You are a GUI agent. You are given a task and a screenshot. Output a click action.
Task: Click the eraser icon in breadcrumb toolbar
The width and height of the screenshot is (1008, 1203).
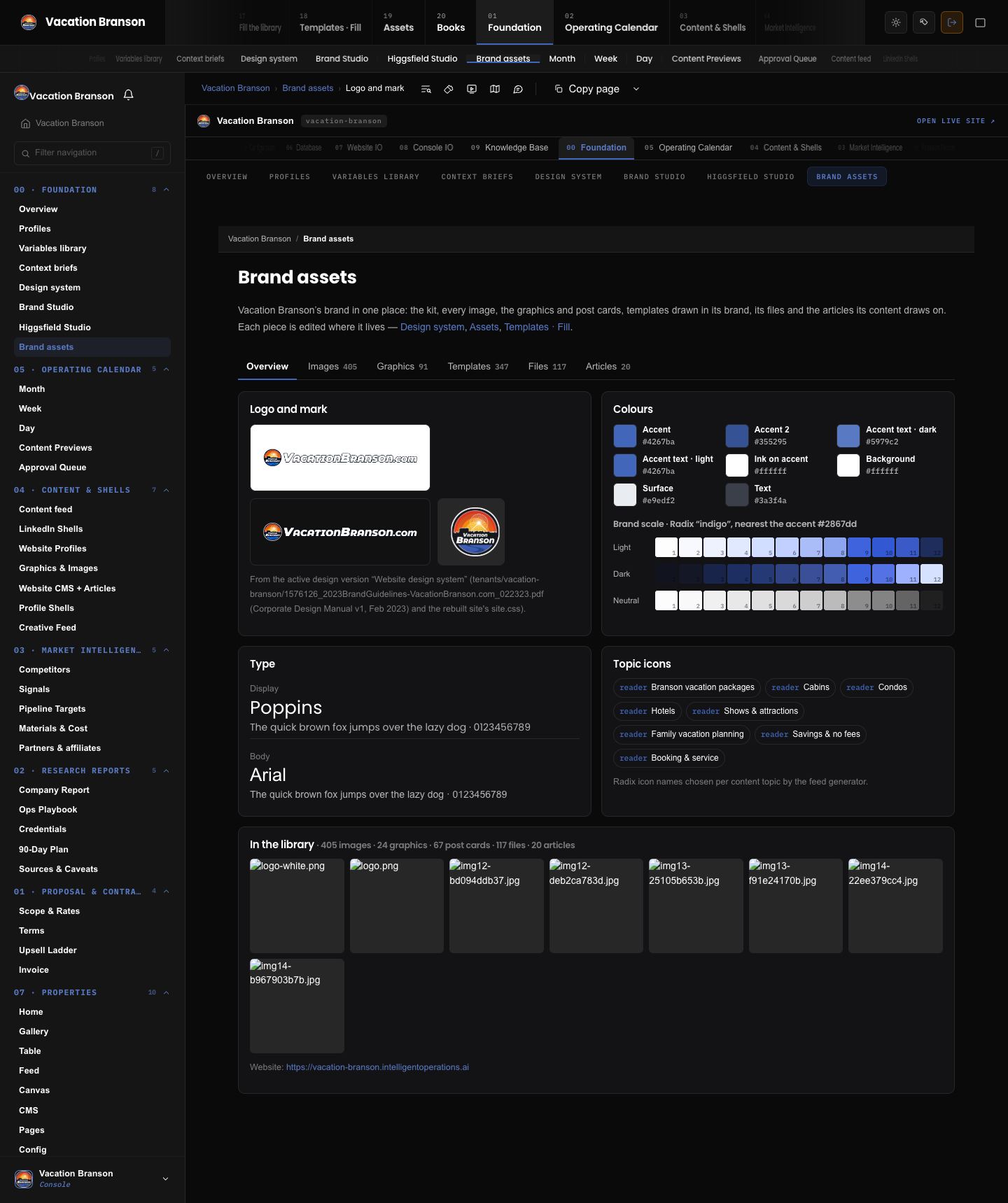449,89
